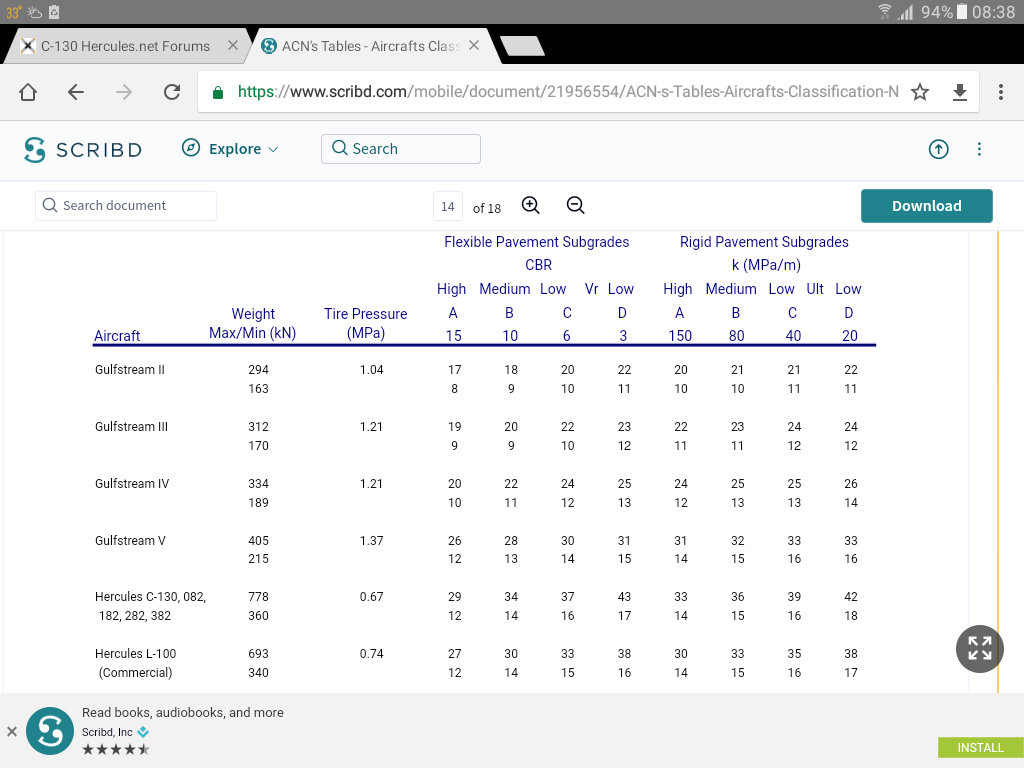The image size is (1024, 768).
Task: Click the page number 14 box
Action: tap(448, 207)
